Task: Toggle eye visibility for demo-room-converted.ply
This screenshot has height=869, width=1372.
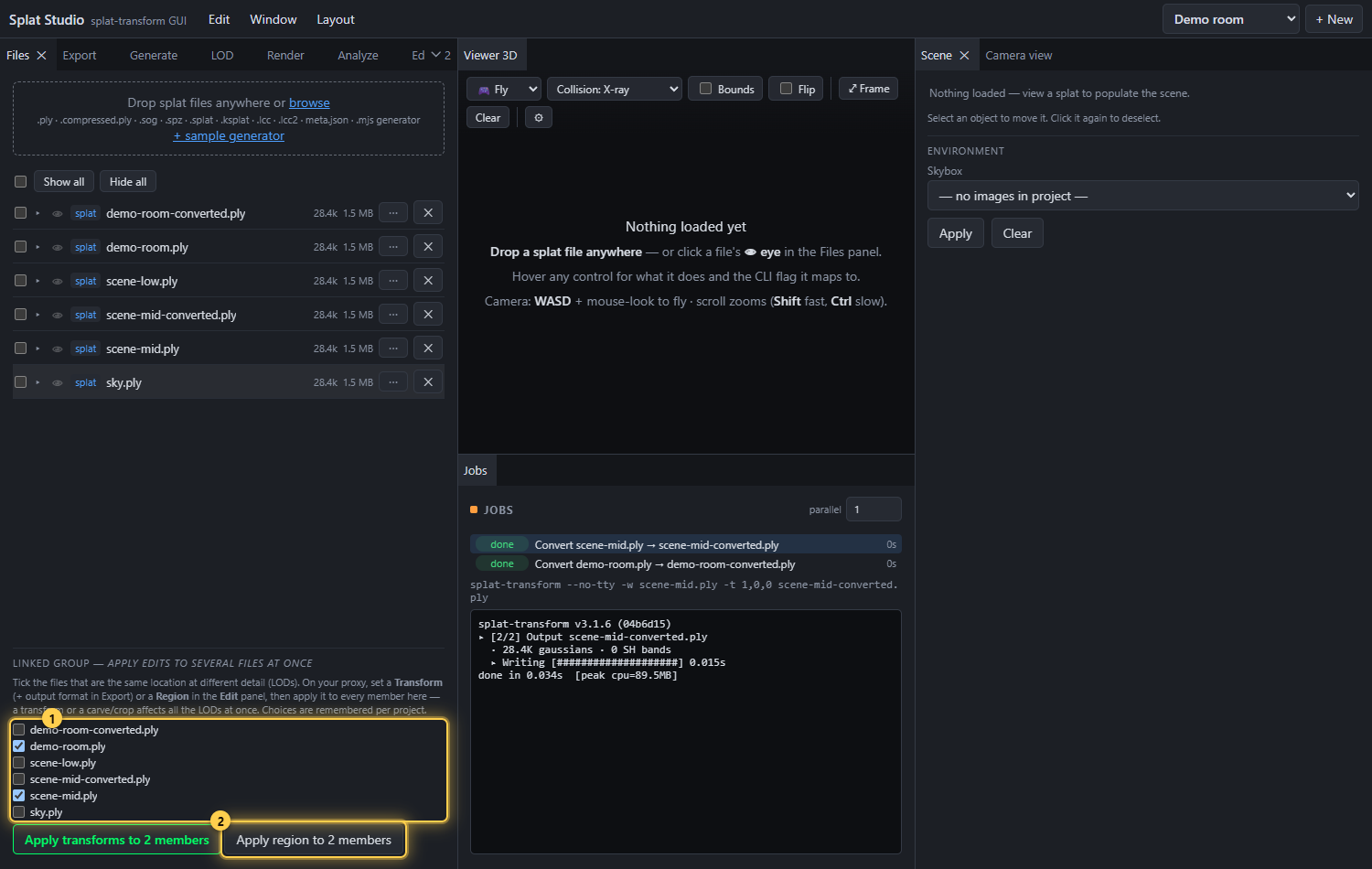Action: point(58,214)
